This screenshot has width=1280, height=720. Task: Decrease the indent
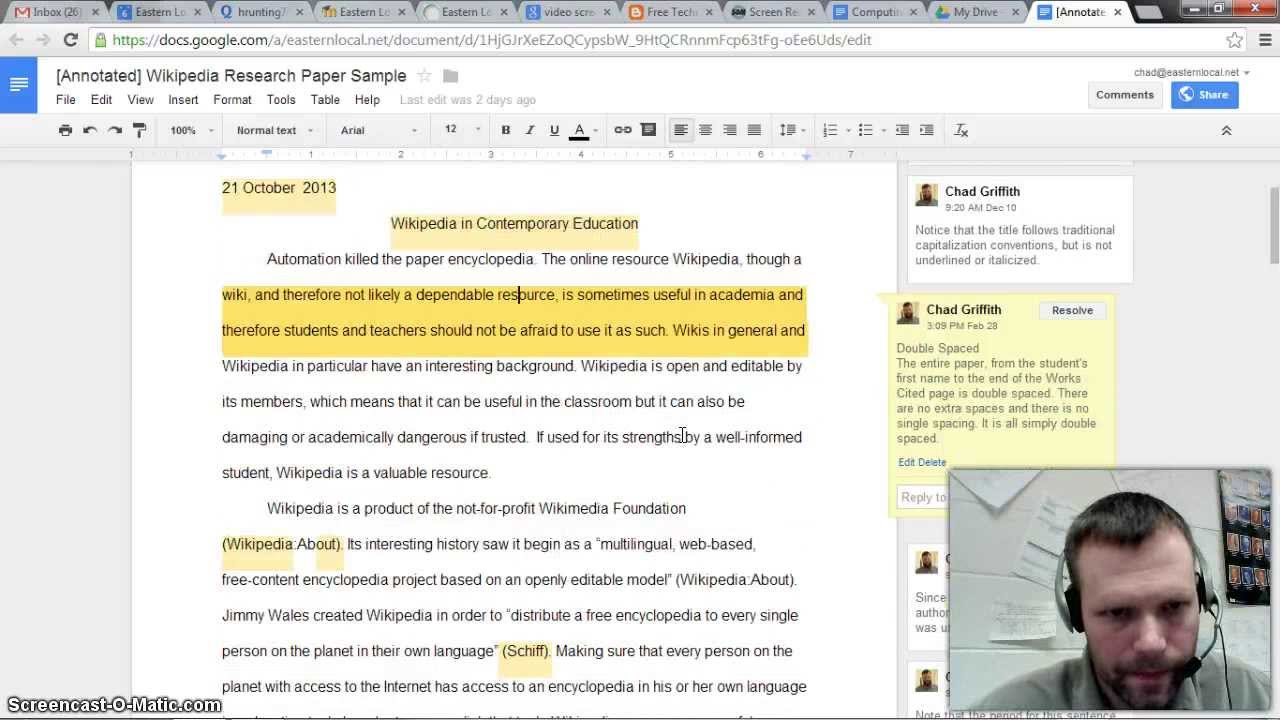coord(902,130)
